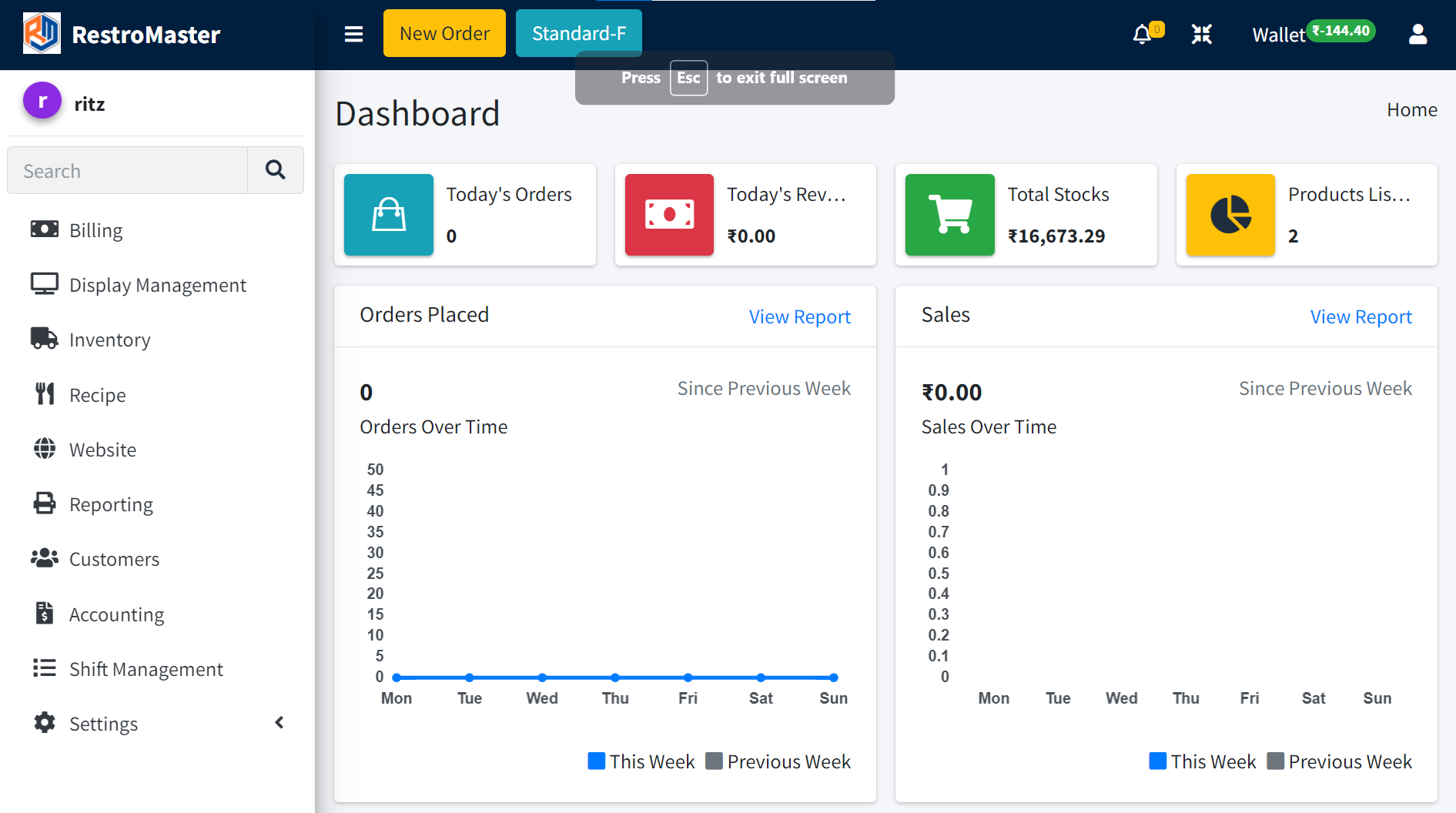
Task: Open View Report for Orders Placed
Action: [799, 316]
